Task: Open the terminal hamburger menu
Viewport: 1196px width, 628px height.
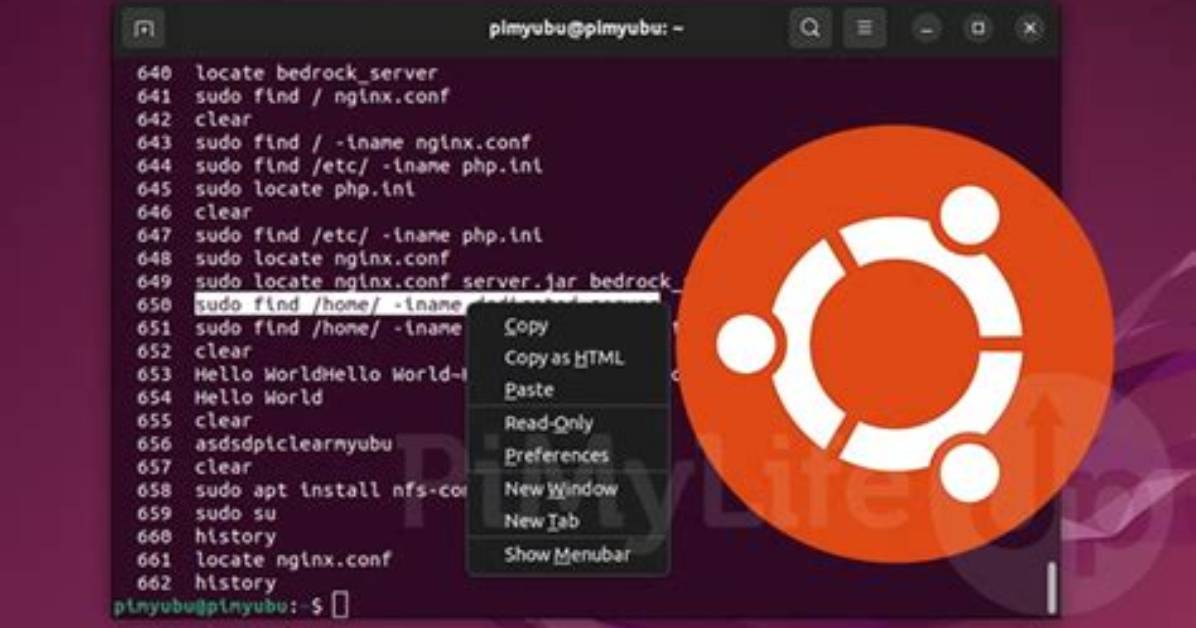Action: click(864, 29)
